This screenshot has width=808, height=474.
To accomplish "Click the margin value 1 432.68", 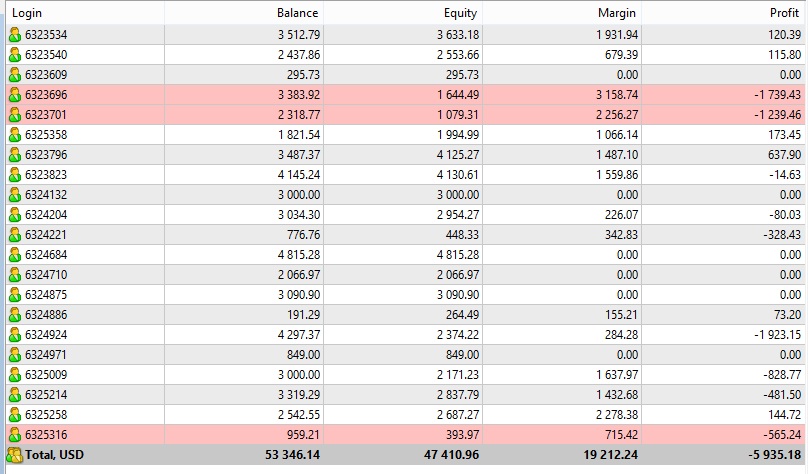I will click(617, 395).
